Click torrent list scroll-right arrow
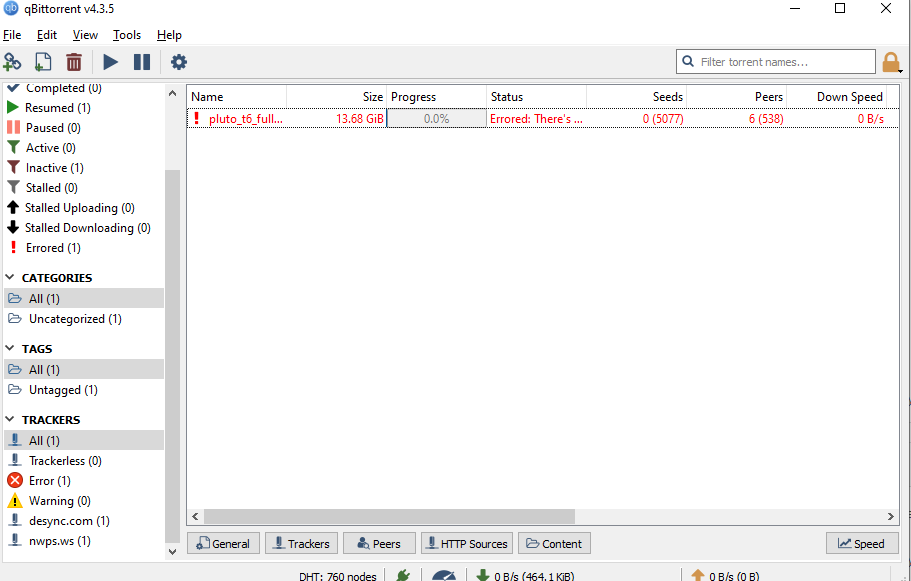This screenshot has height=581, width=911. click(x=891, y=517)
